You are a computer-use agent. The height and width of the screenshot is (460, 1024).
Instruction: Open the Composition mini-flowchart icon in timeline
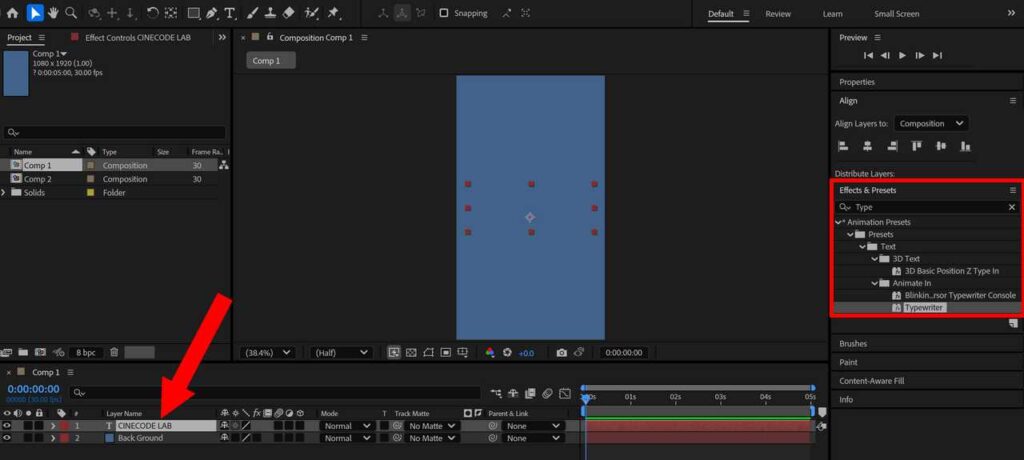pos(496,393)
